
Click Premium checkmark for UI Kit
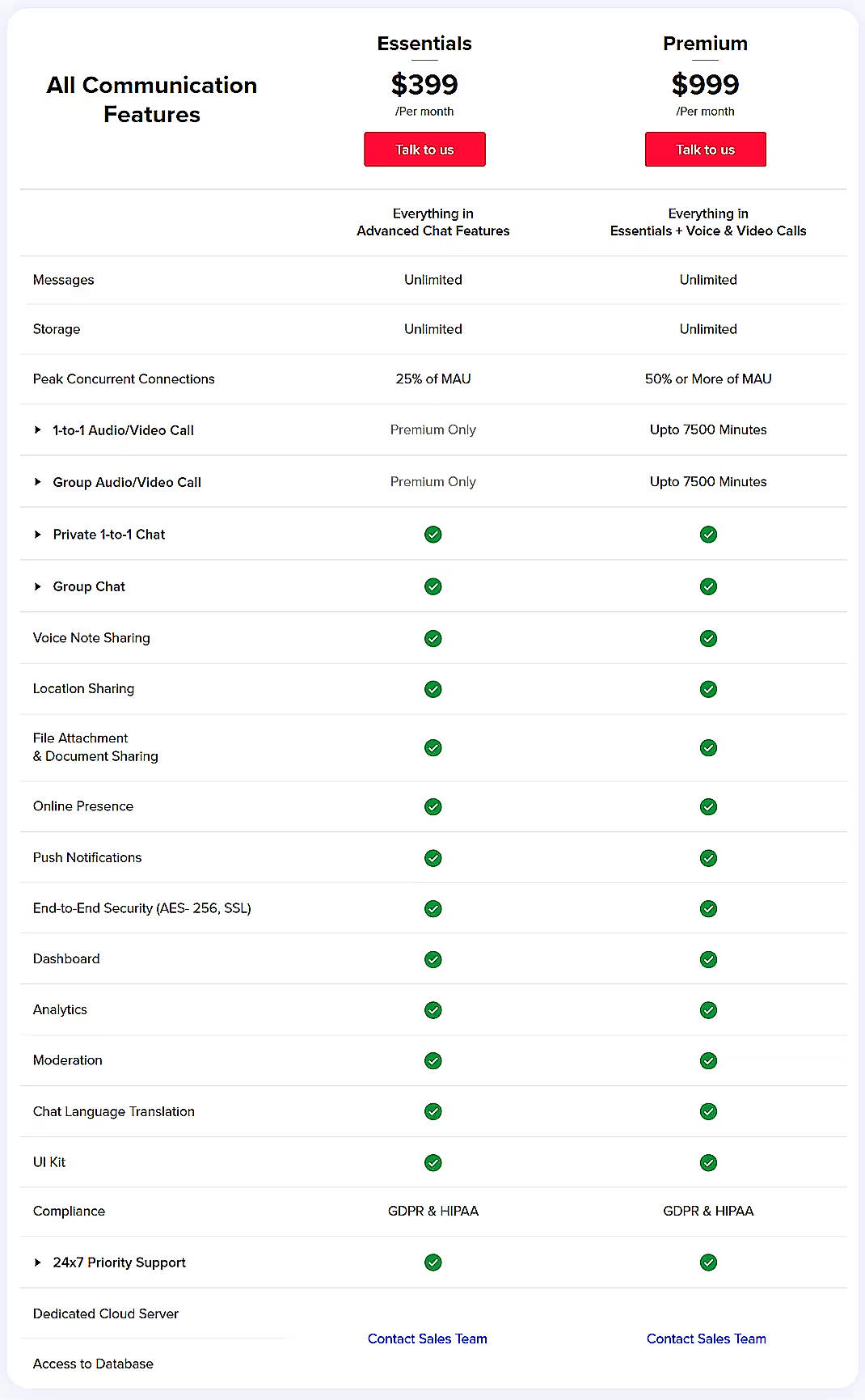coord(708,1163)
